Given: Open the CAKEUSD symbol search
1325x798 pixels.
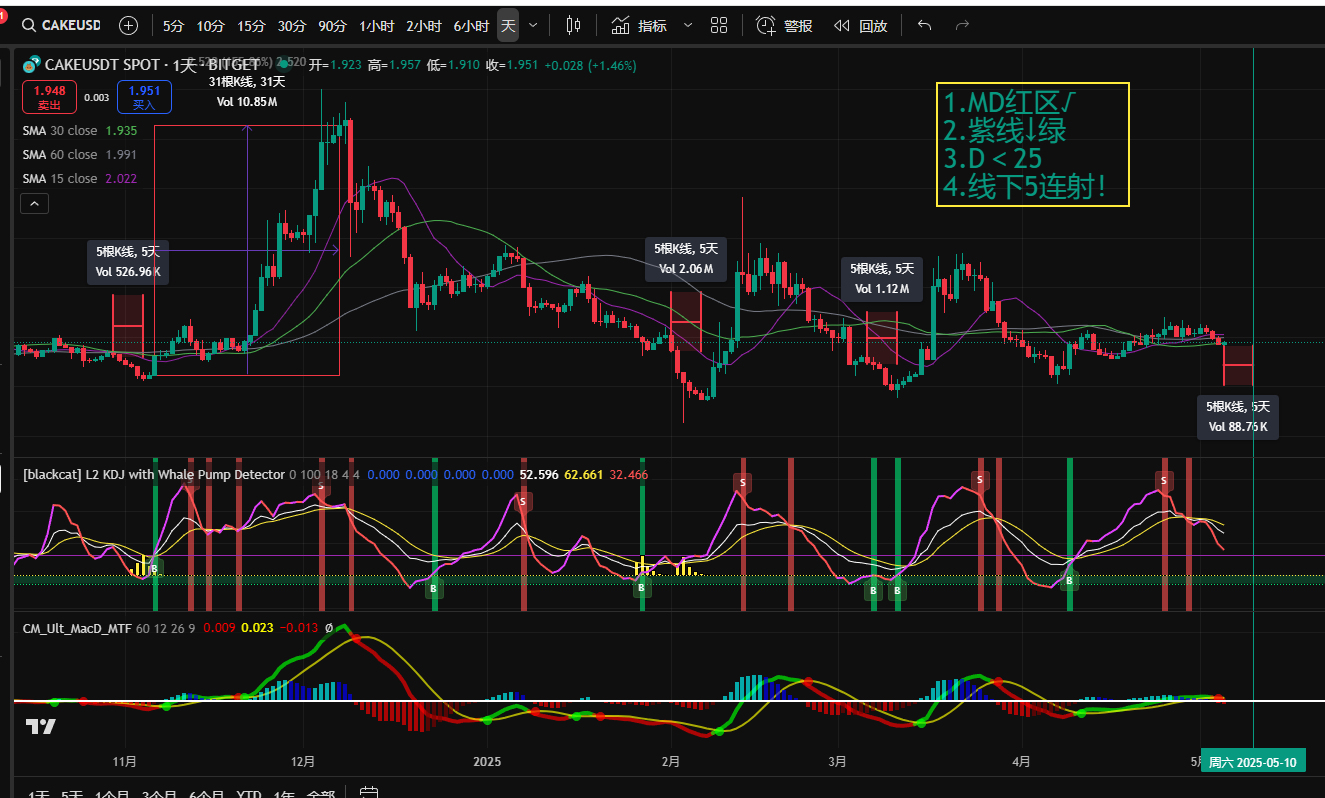Looking at the screenshot, I should [x=64, y=25].
